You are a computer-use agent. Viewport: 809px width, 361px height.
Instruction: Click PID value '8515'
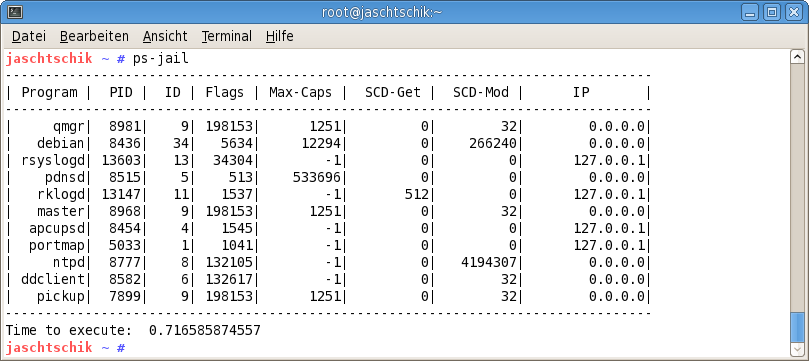[x=125, y=178]
